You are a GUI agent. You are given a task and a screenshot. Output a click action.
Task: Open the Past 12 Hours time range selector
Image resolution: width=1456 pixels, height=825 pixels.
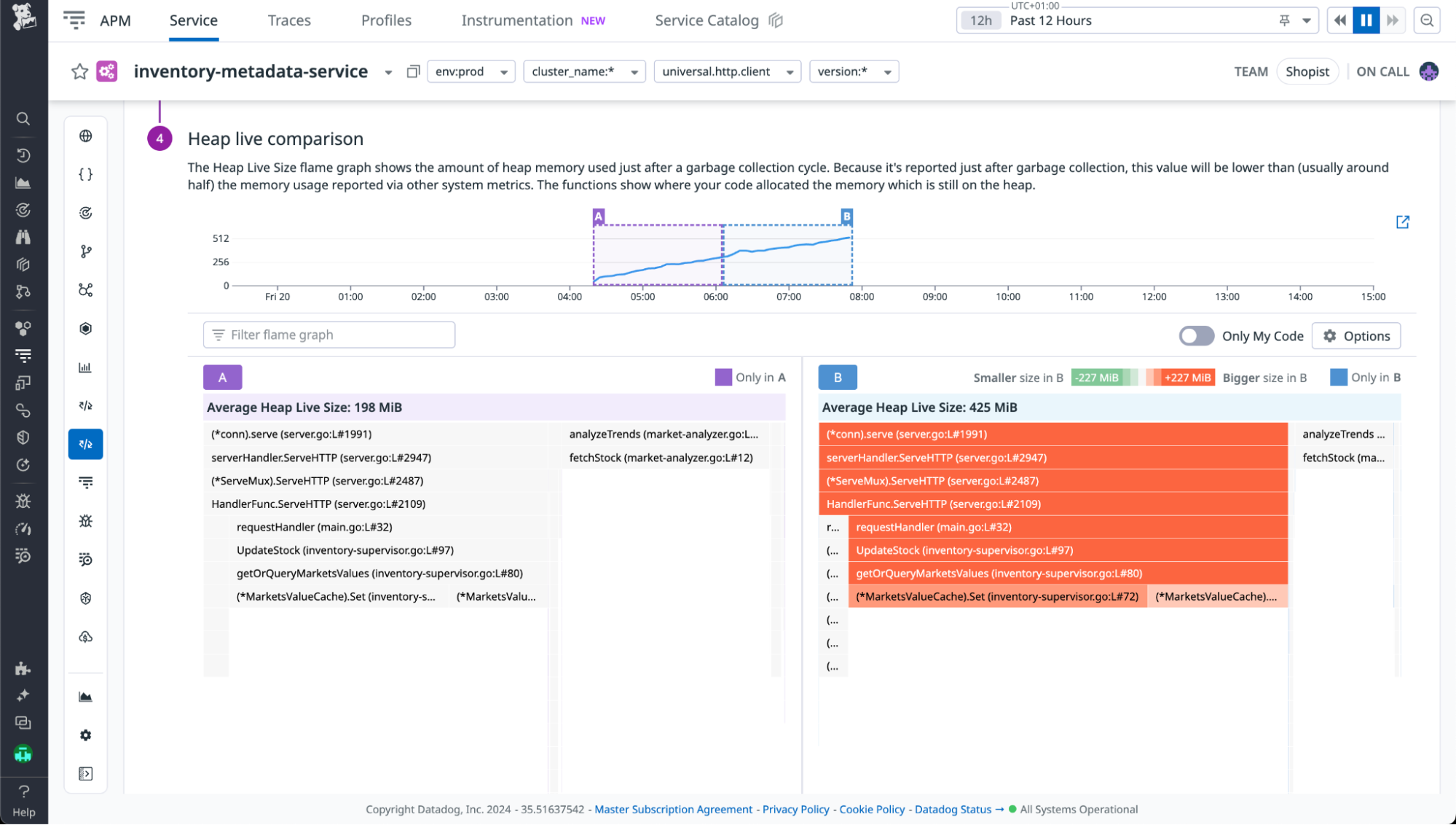pyautogui.click(x=1050, y=20)
